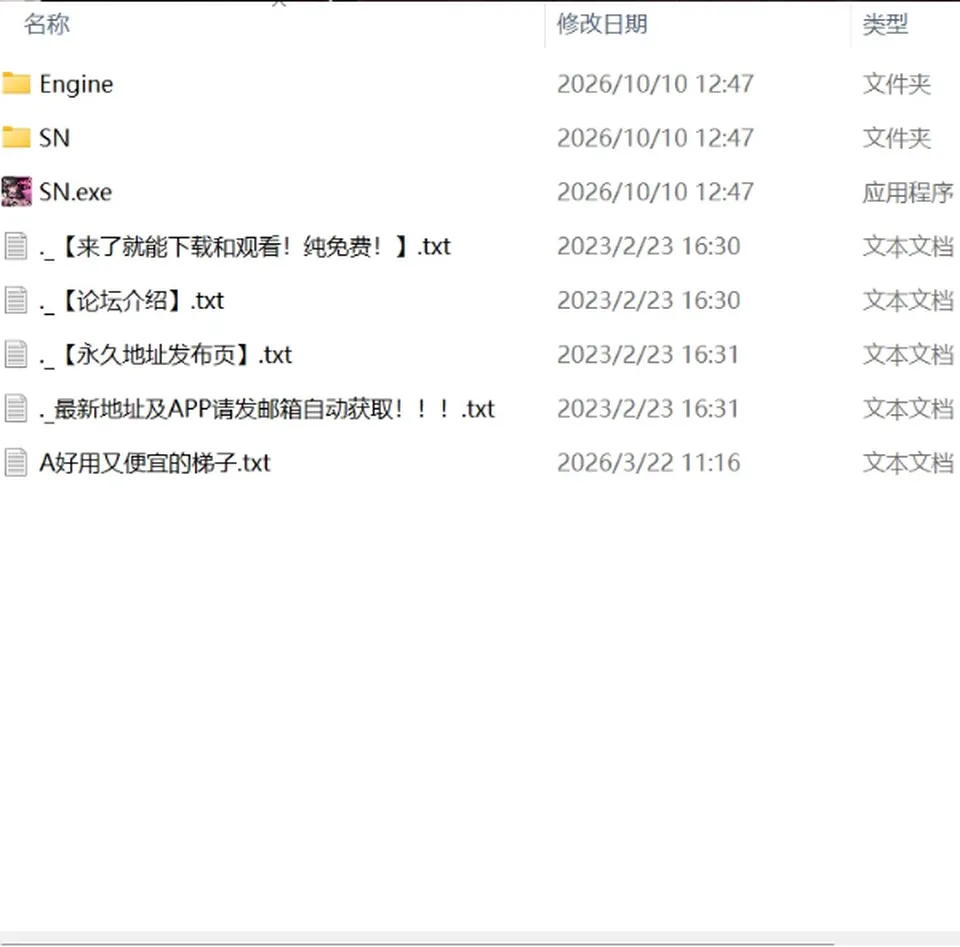Click date 2026/3/22 11:16 in list
This screenshot has height=947, width=960.
[x=648, y=463]
